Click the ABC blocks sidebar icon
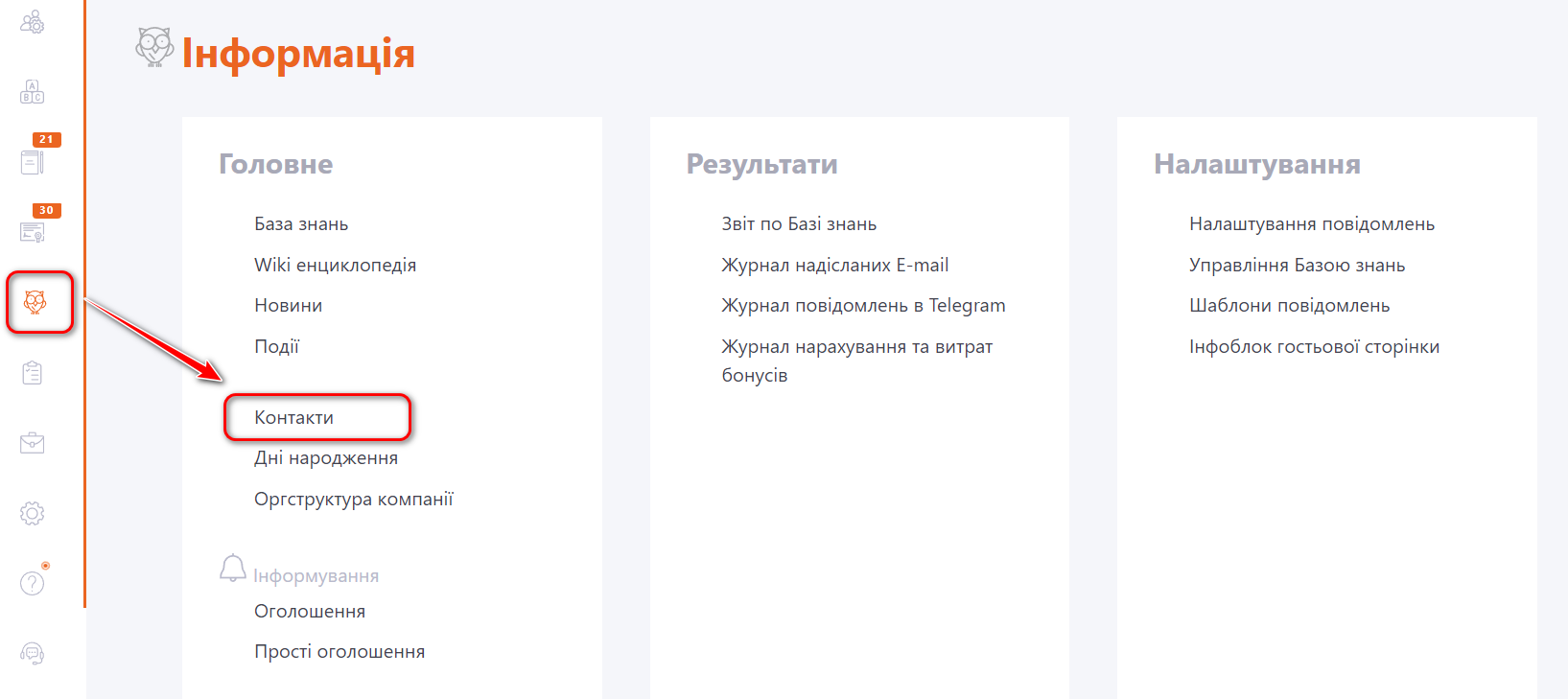The image size is (1568, 699). [x=33, y=92]
